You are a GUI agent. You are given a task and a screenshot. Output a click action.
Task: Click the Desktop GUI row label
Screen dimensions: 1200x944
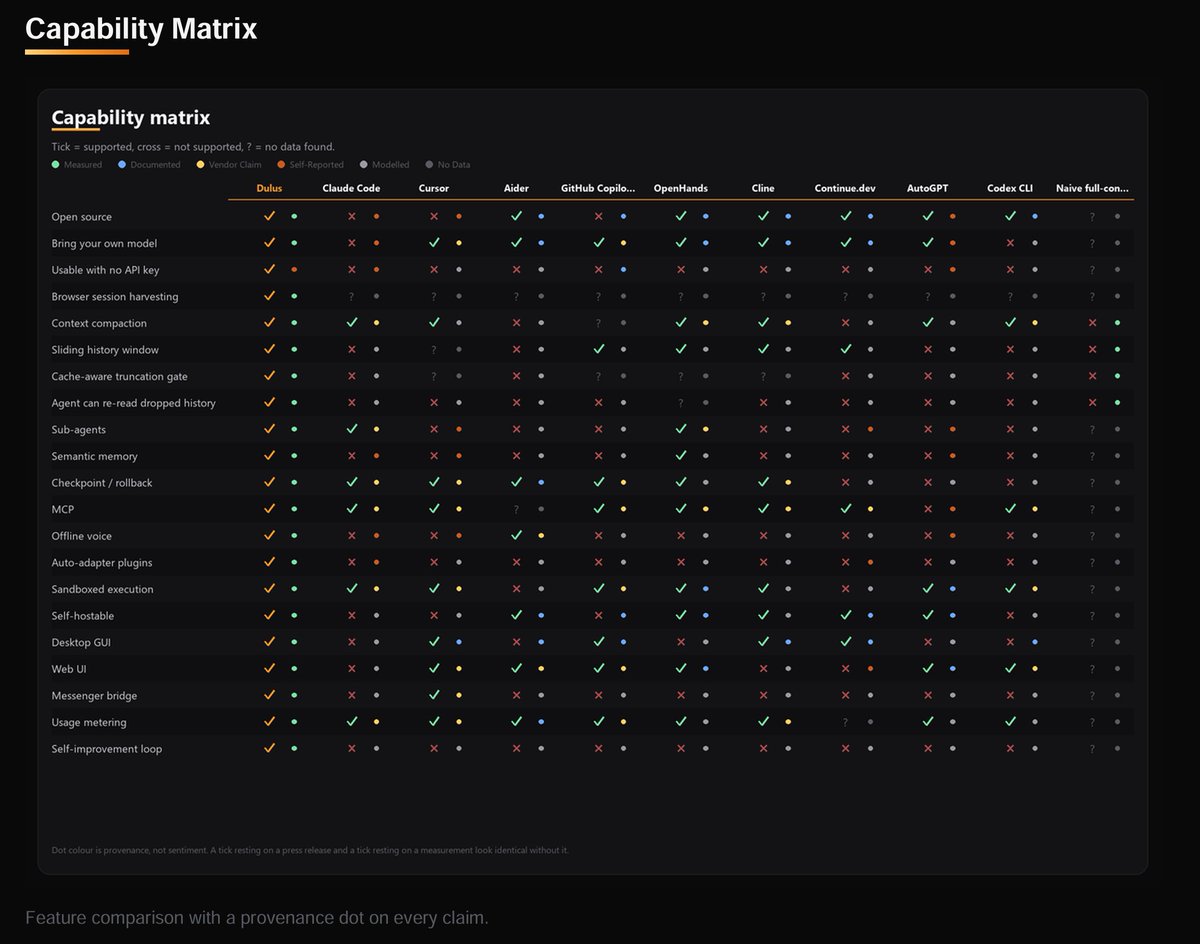tap(81, 642)
